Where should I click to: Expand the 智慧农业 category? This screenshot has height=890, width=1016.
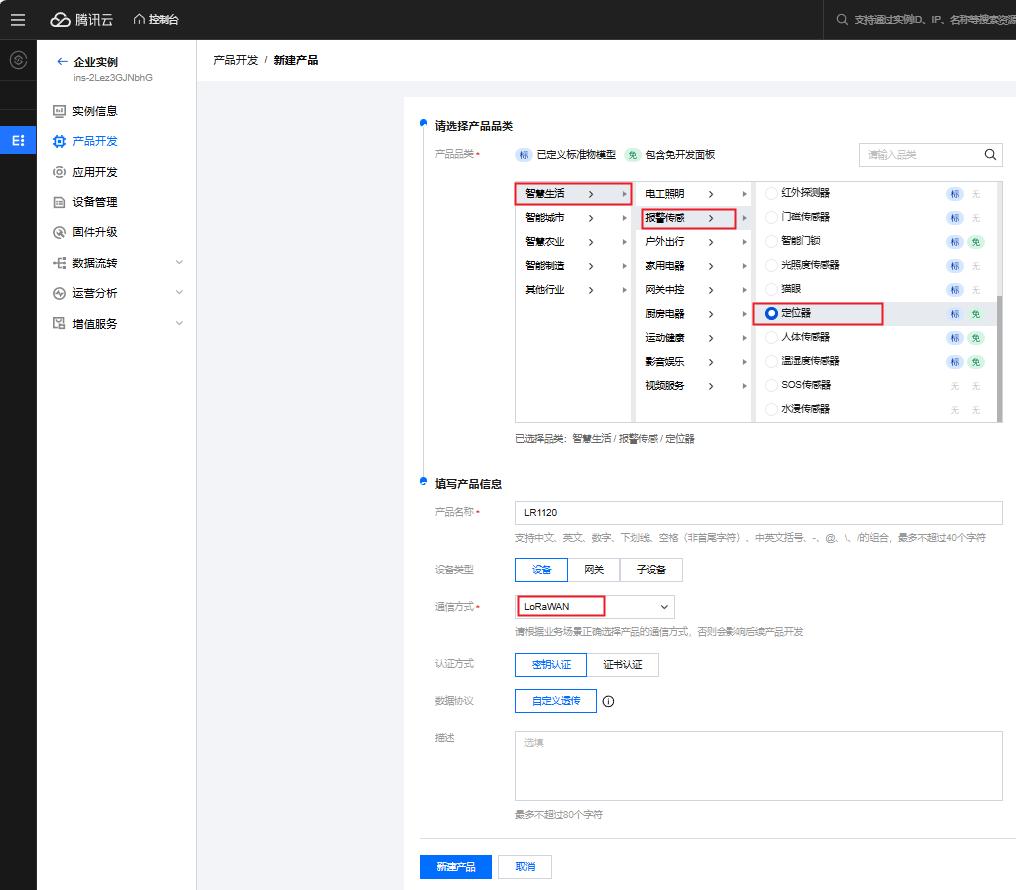(x=573, y=242)
